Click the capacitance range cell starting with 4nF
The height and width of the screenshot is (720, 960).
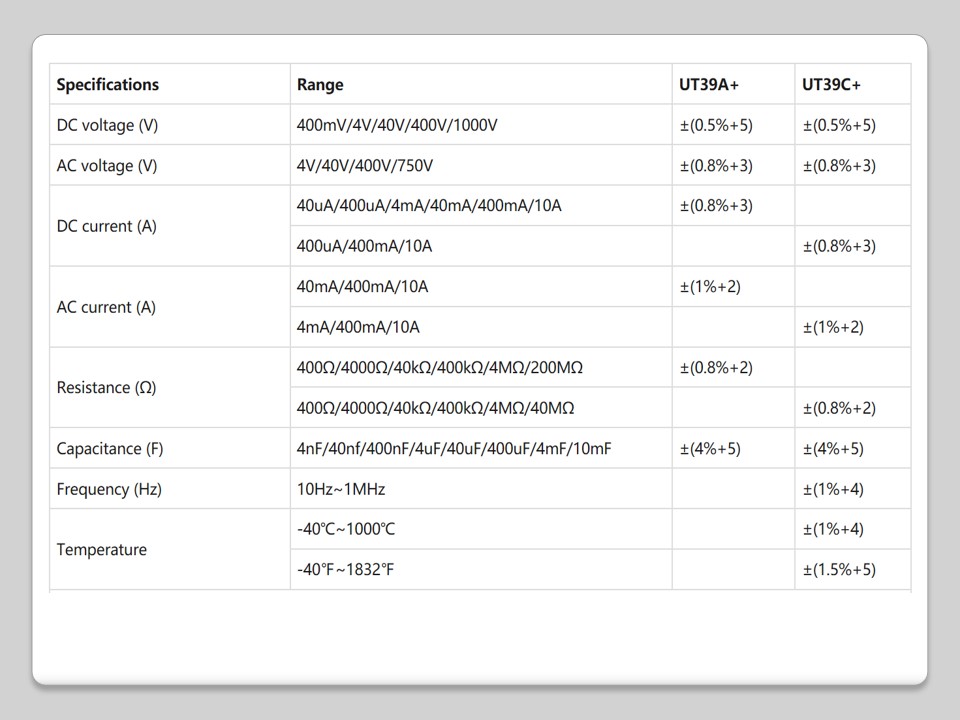tap(454, 449)
